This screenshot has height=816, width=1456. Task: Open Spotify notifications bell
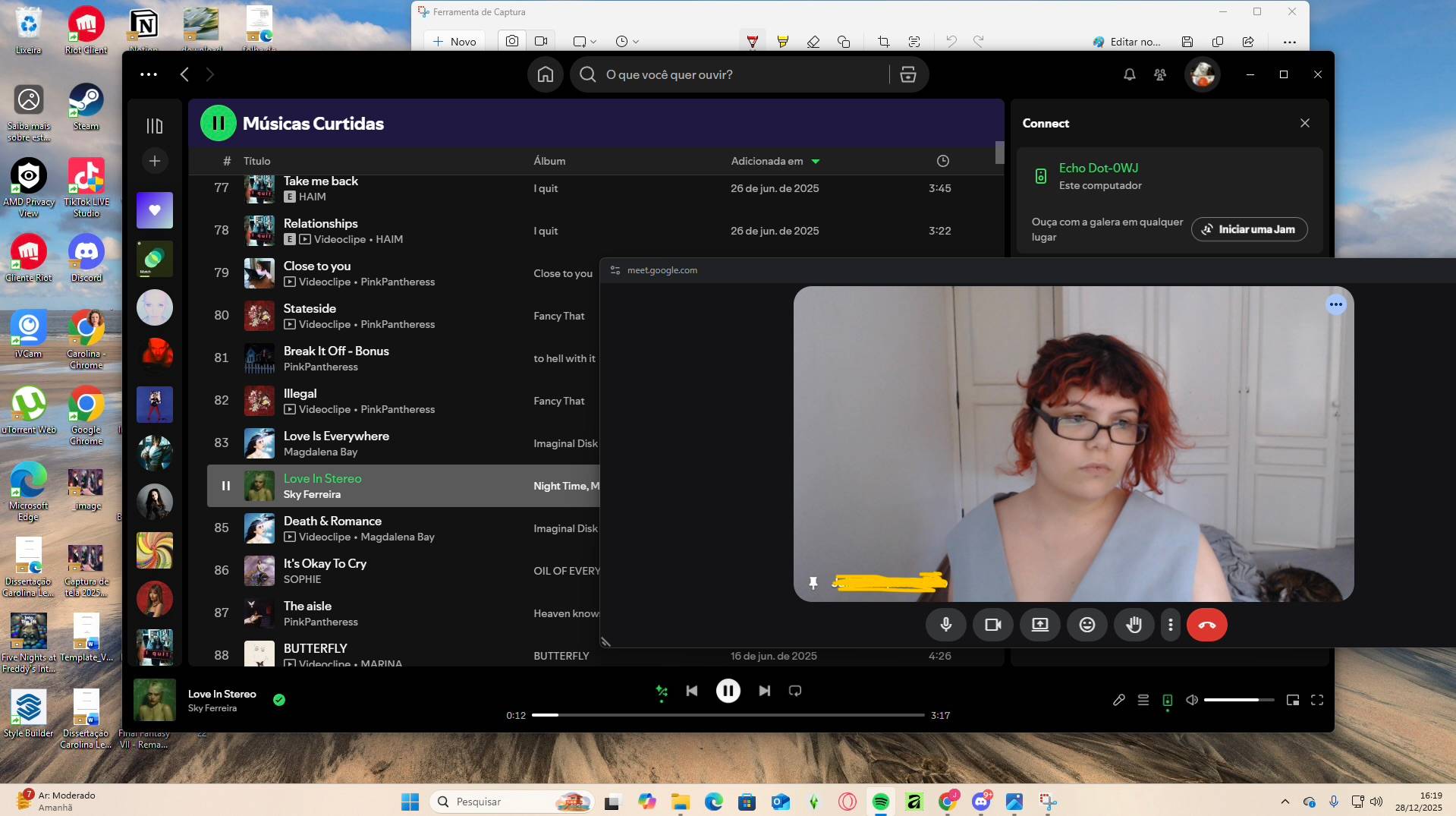click(x=1130, y=74)
